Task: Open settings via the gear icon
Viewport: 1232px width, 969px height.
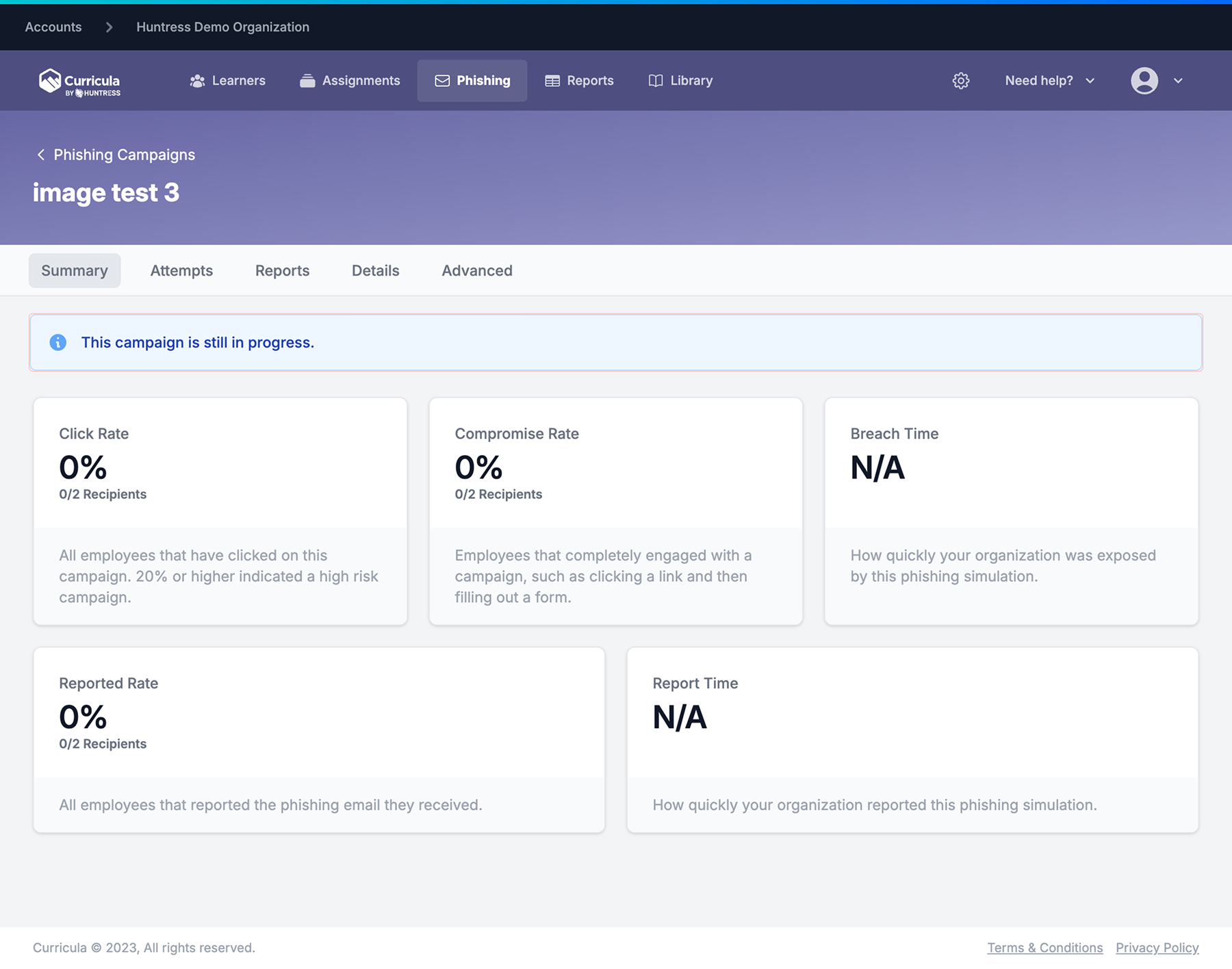Action: 961,81
